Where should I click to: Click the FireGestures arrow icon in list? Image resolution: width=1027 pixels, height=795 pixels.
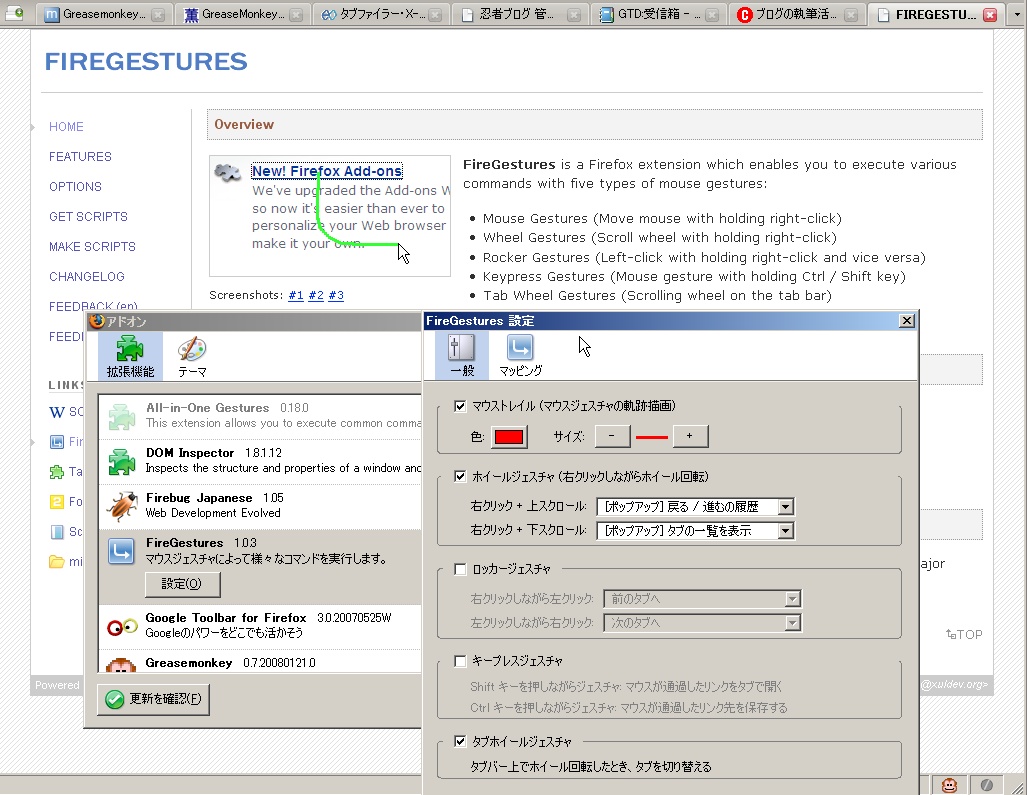pyautogui.click(x=122, y=551)
